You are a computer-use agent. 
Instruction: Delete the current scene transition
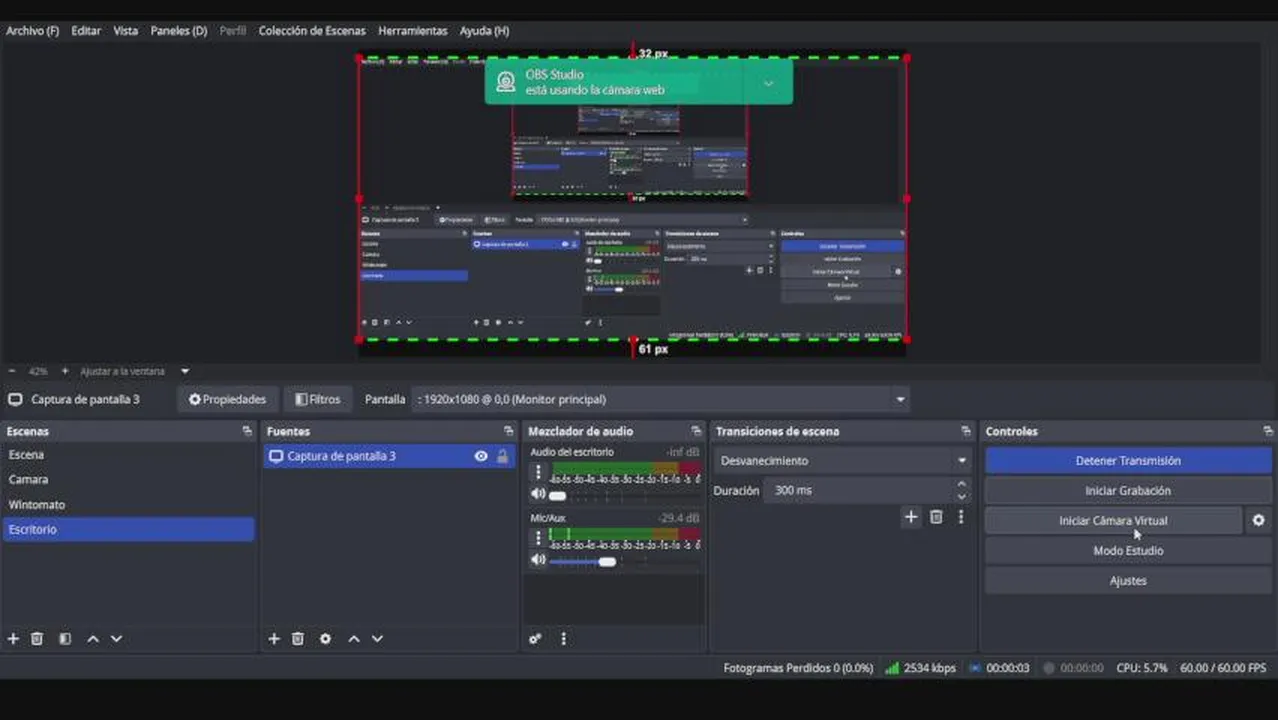(x=936, y=517)
